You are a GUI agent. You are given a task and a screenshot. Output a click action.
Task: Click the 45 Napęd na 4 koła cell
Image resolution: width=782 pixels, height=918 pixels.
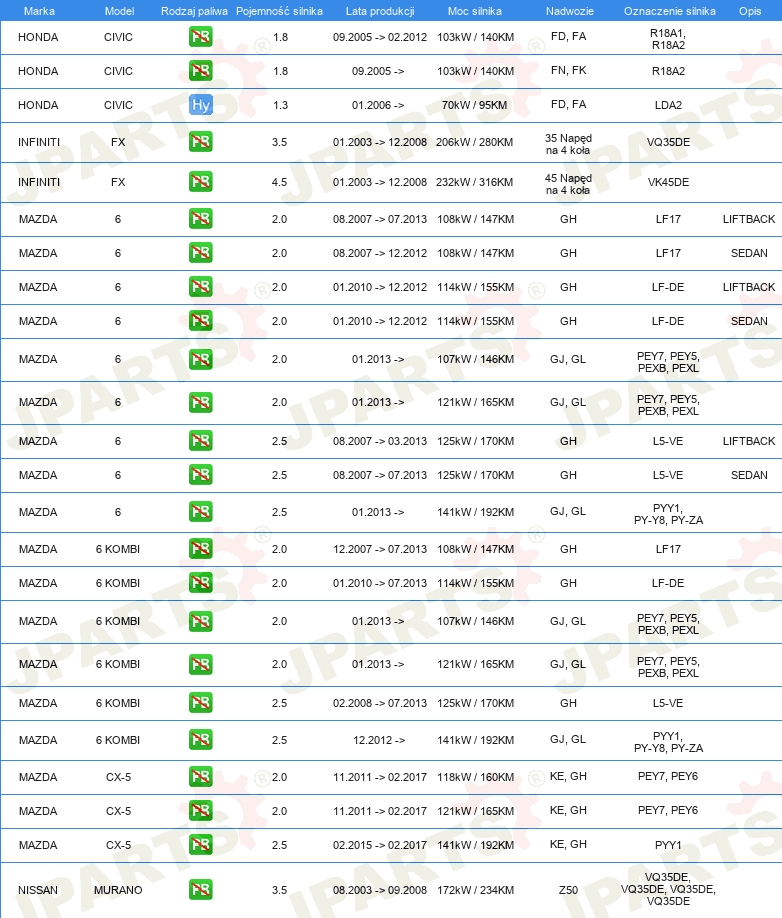click(568, 184)
